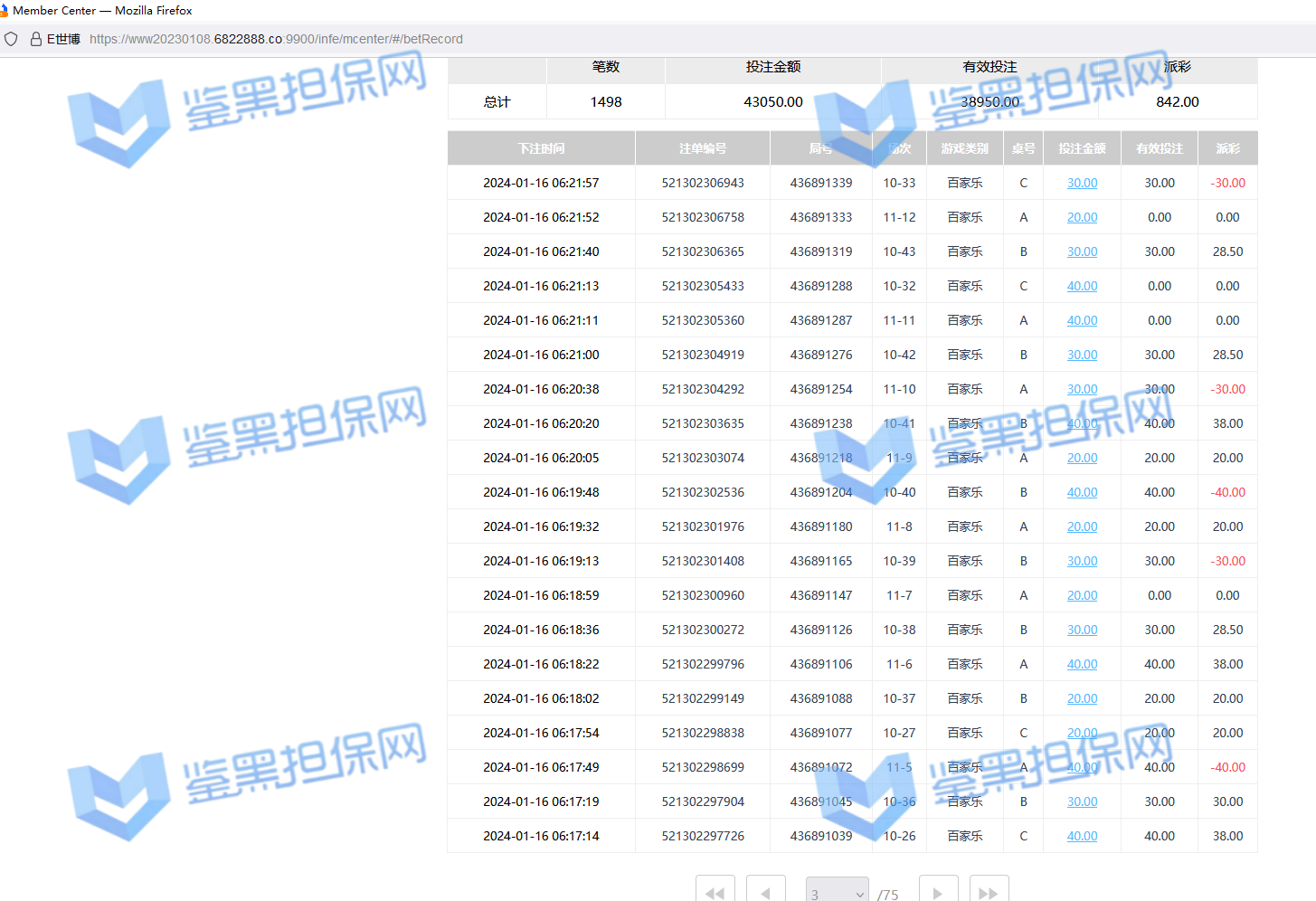The height and width of the screenshot is (901, 1316).
Task: Open bet amount link for order 521302301976
Action: click(x=1082, y=526)
